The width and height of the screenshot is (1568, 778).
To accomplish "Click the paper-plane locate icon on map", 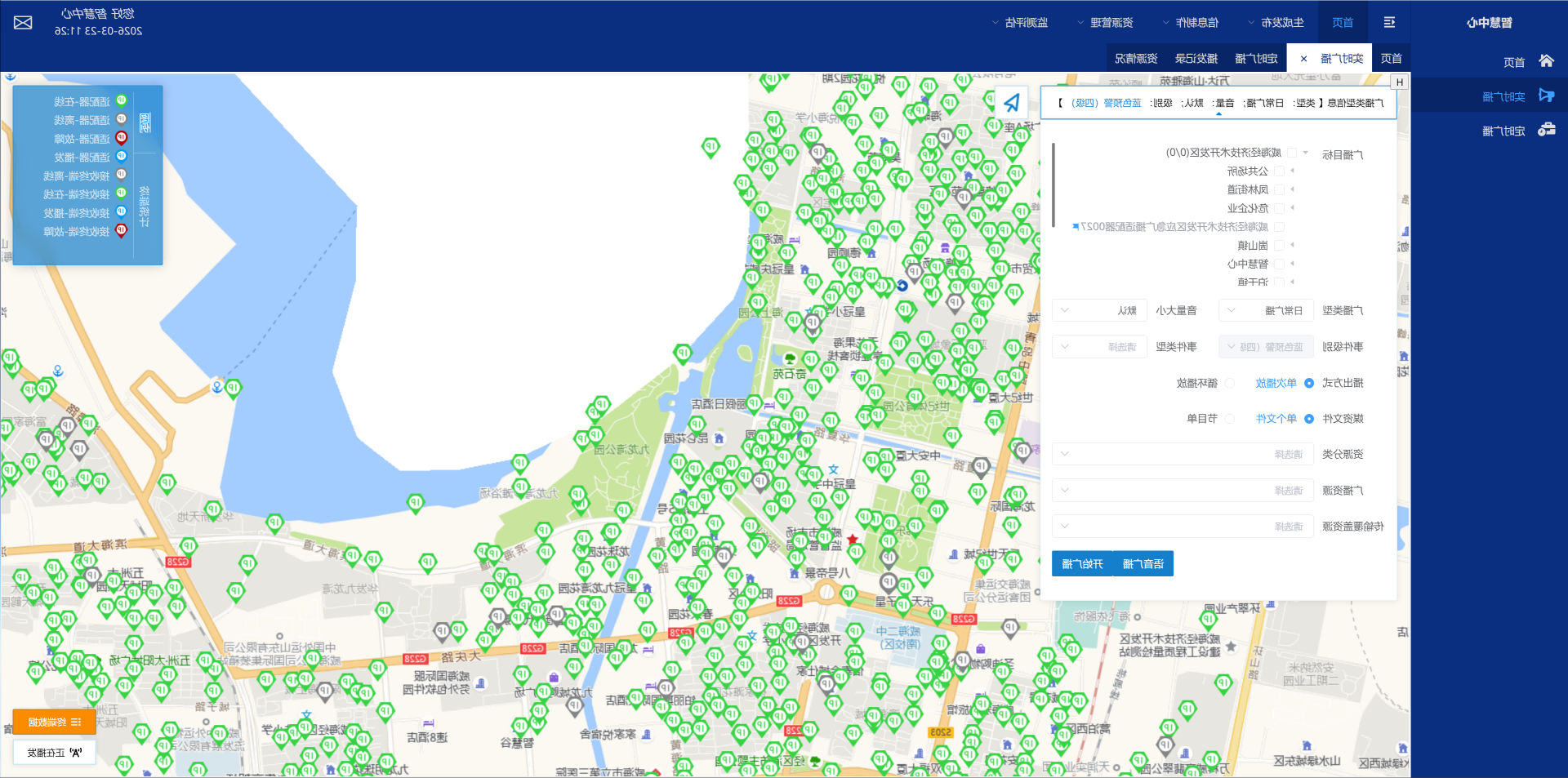I will [1012, 102].
